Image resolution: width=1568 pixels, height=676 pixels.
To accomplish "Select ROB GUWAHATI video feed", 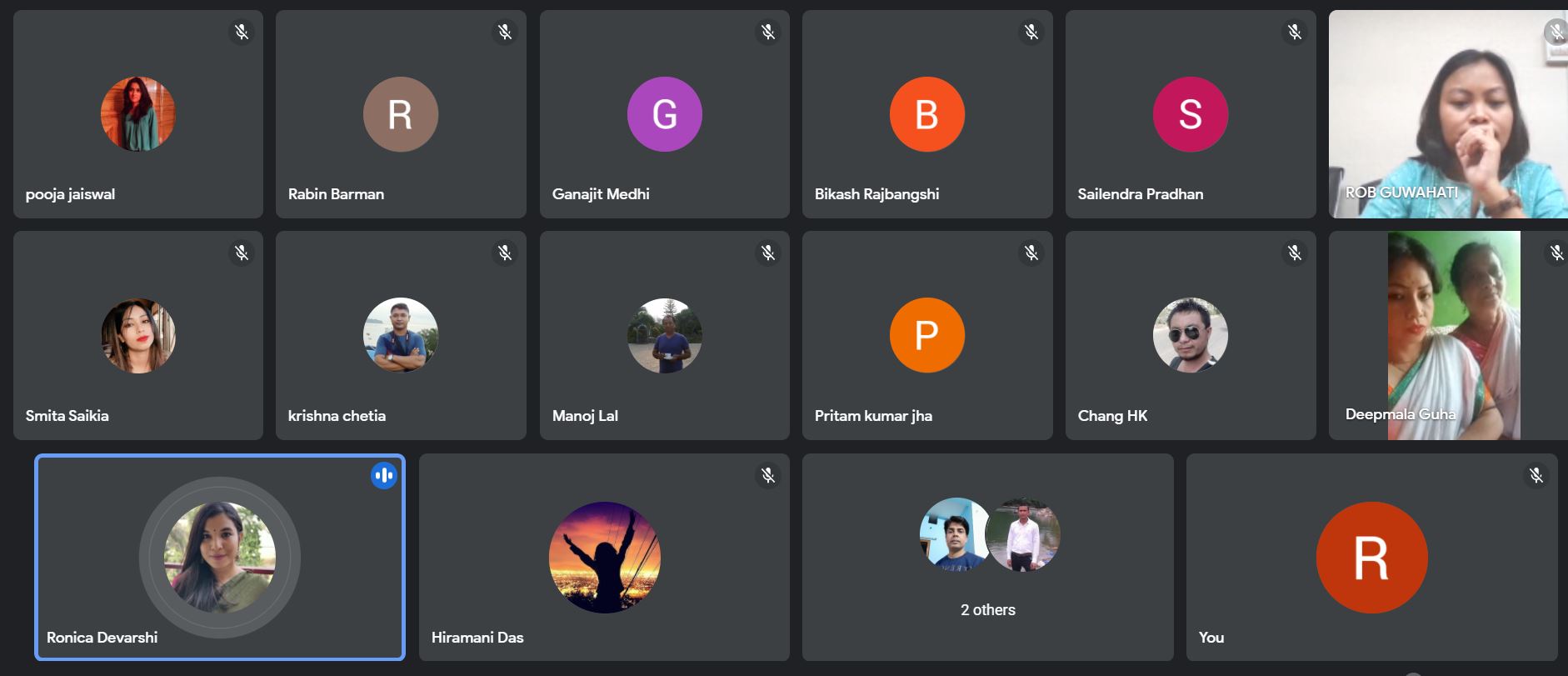I will coord(1448,114).
